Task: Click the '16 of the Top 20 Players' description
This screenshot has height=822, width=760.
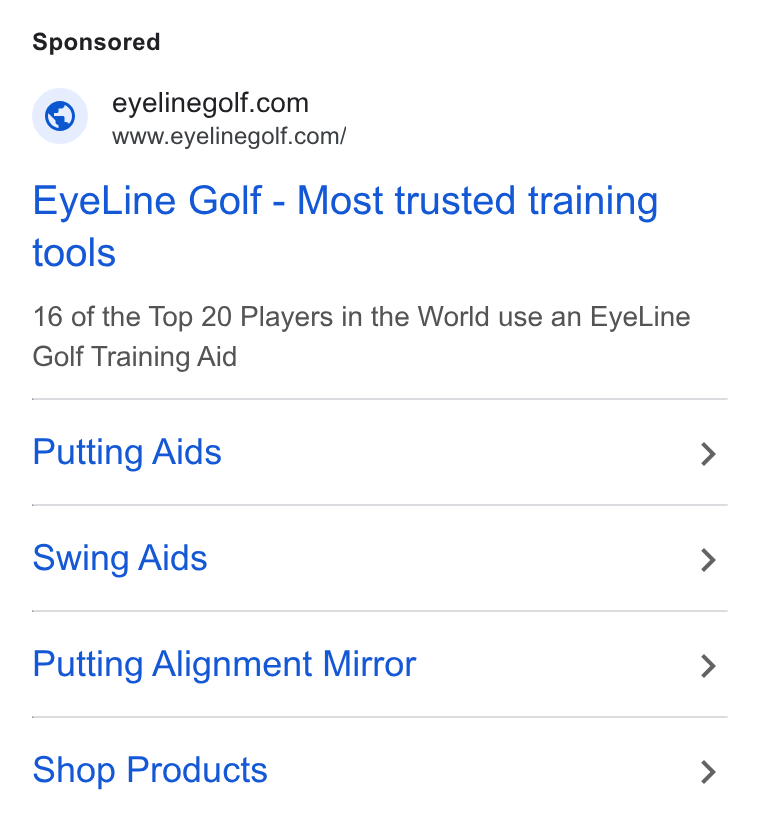Action: click(x=361, y=337)
